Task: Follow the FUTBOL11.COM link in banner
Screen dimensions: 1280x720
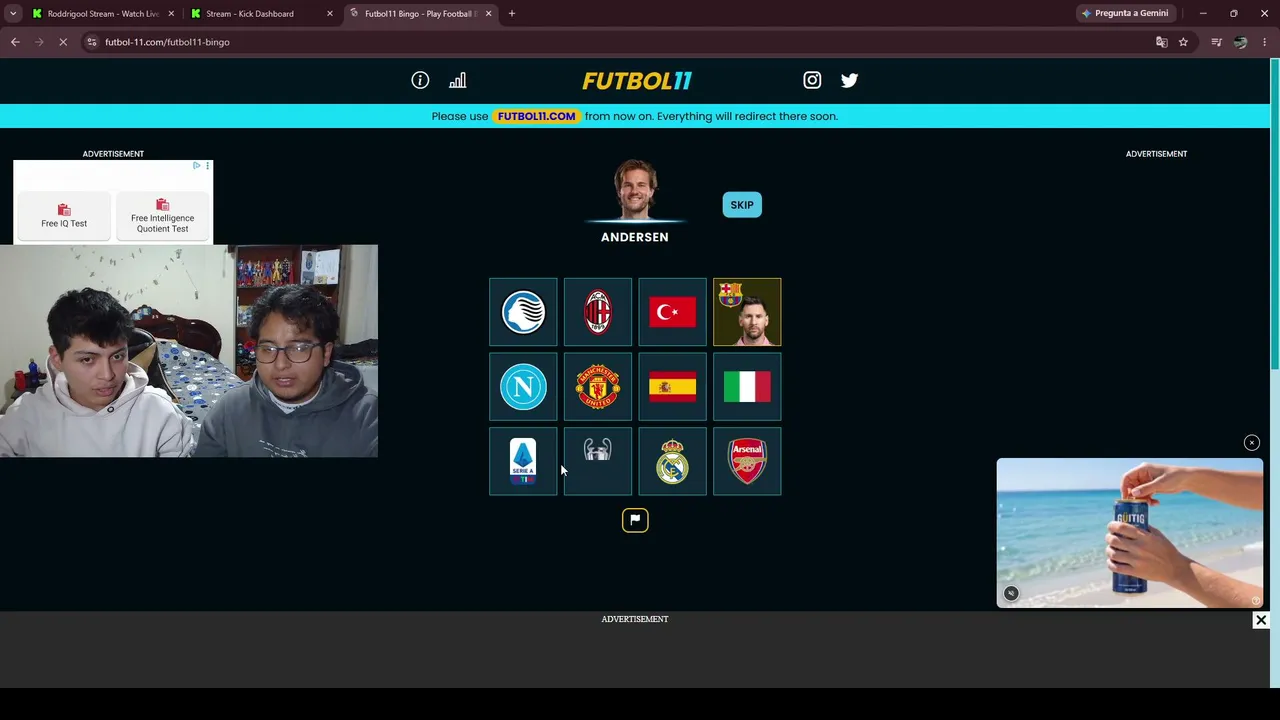Action: pyautogui.click(x=536, y=116)
